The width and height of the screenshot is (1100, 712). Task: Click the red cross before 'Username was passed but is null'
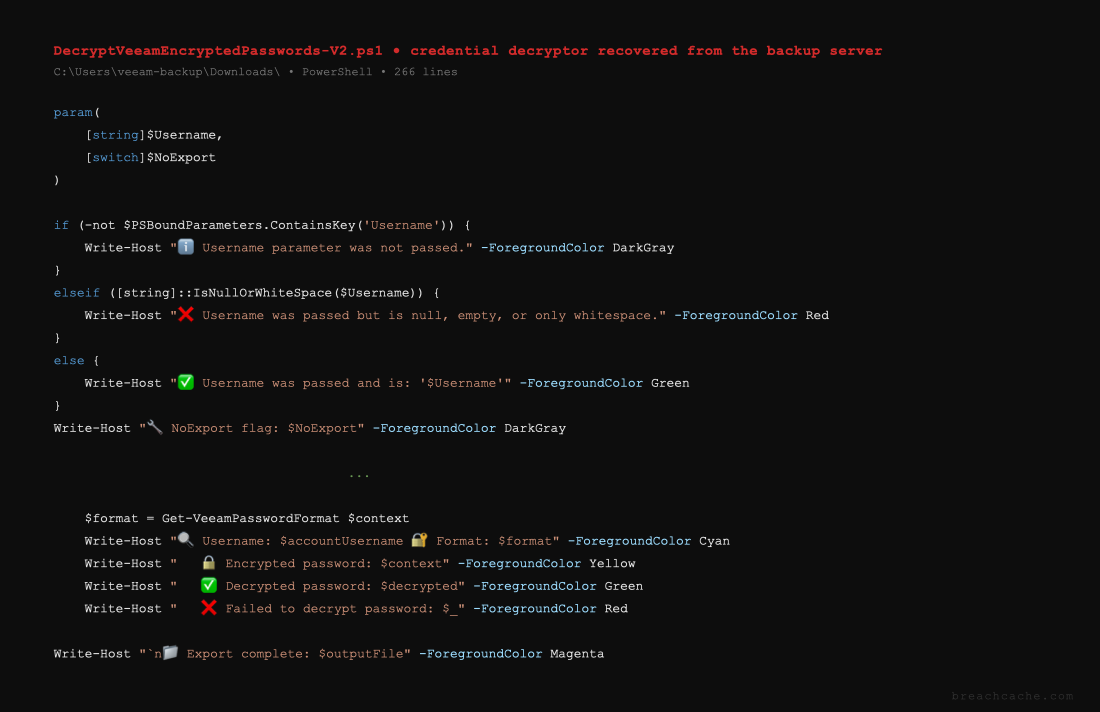click(185, 314)
